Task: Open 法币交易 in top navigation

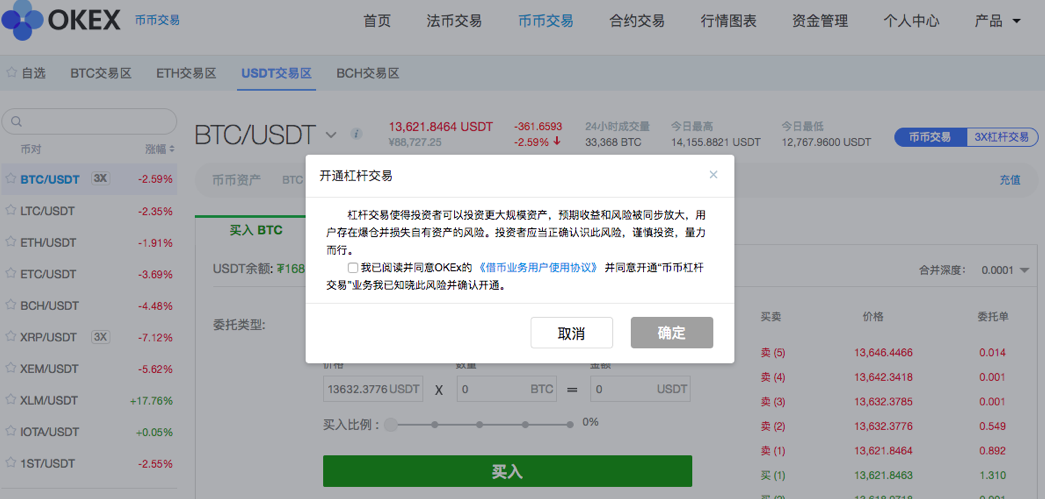Action: point(454,21)
